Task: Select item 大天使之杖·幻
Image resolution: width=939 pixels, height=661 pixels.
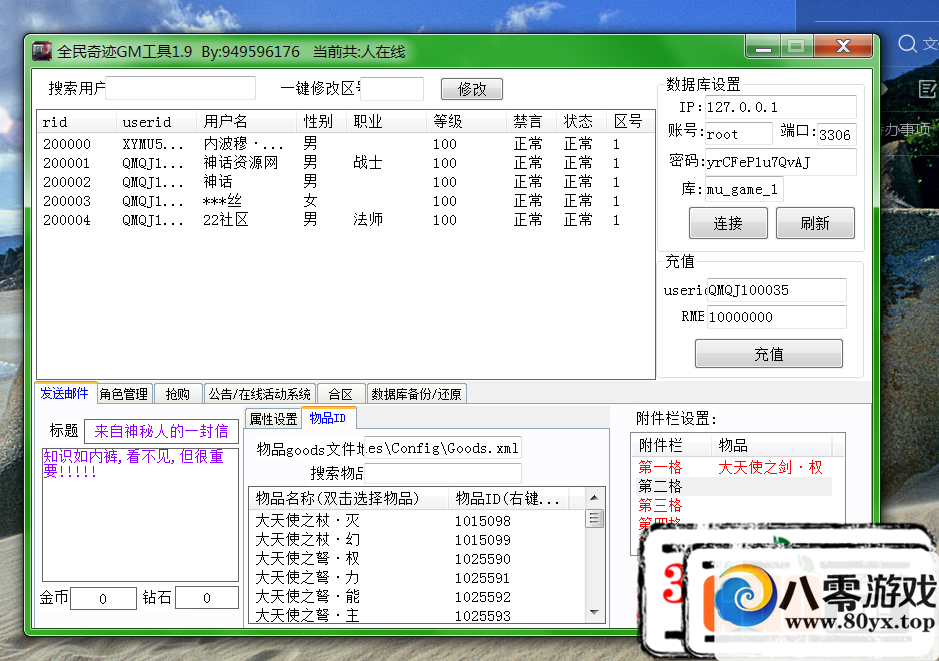Action: pos(417,539)
